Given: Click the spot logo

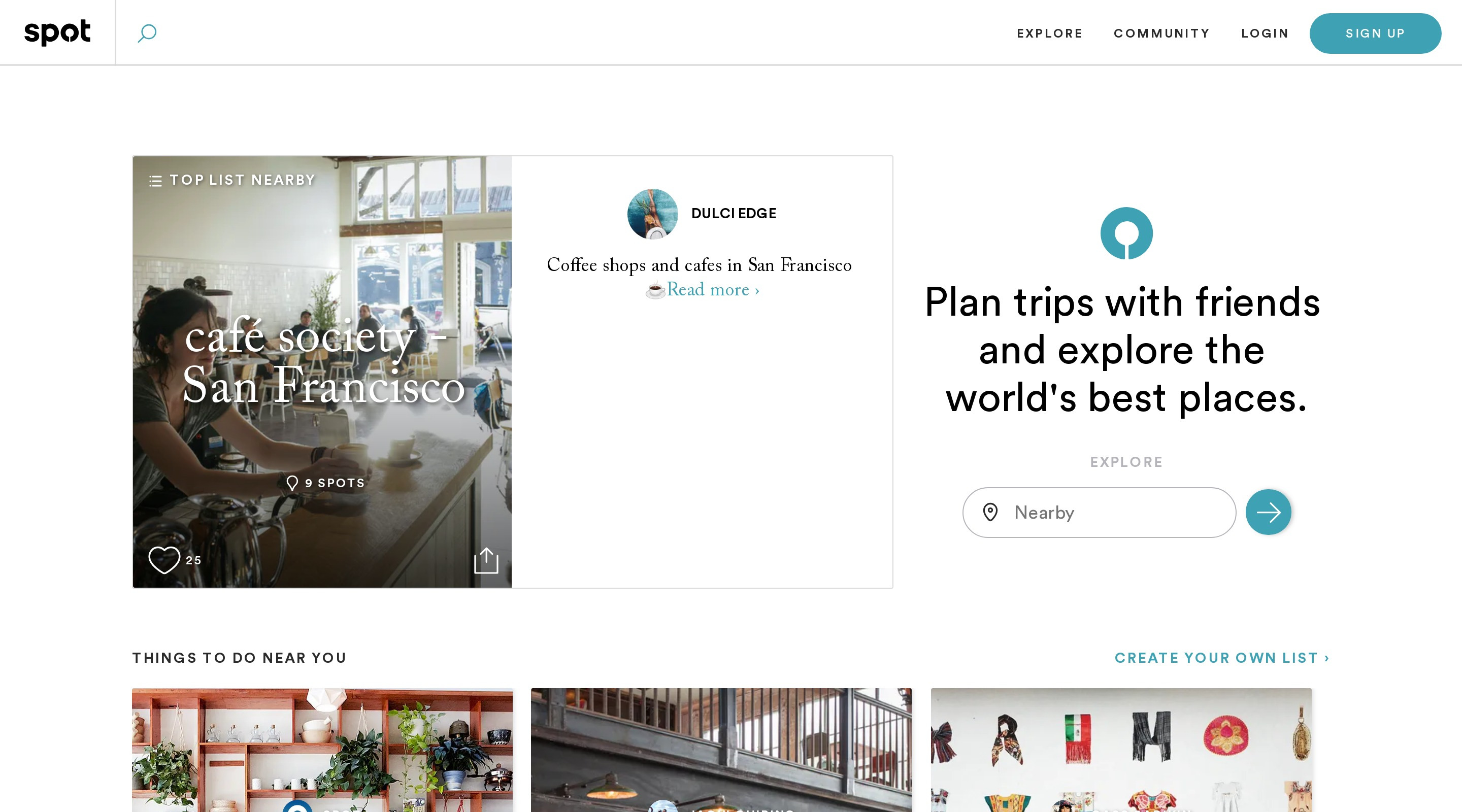Looking at the screenshot, I should point(57,32).
